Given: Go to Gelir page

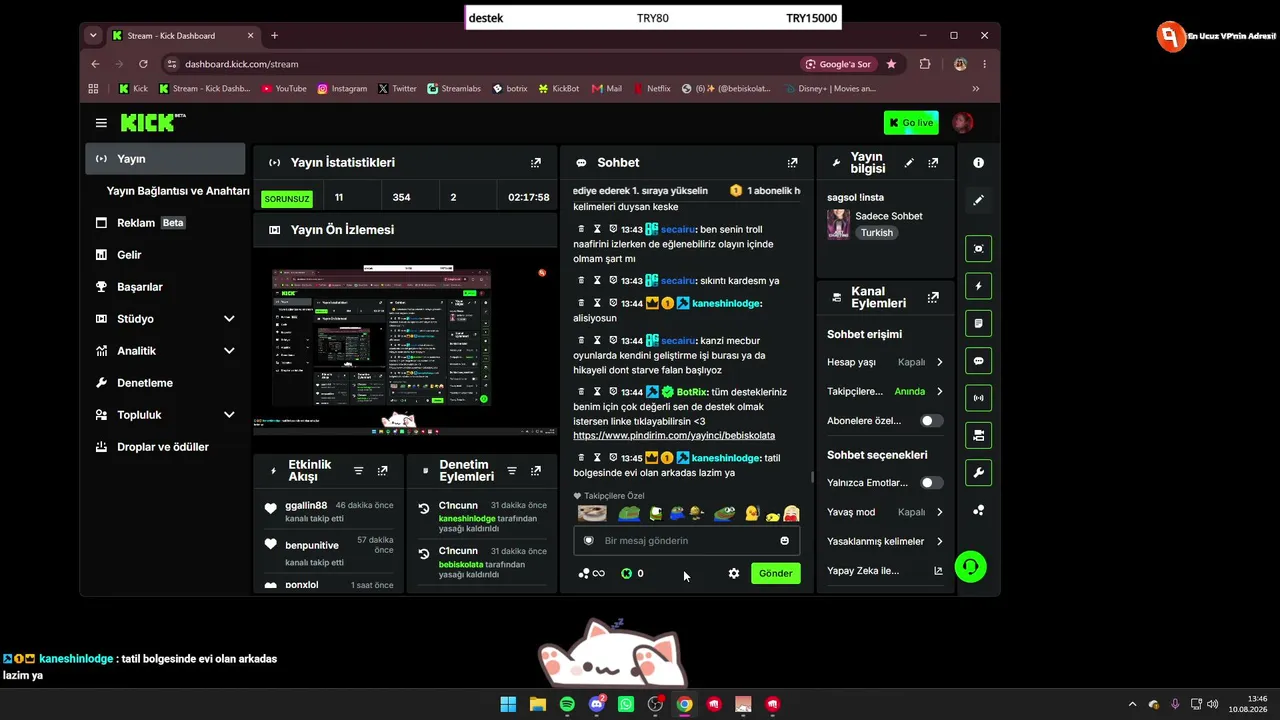Looking at the screenshot, I should 165,255.
